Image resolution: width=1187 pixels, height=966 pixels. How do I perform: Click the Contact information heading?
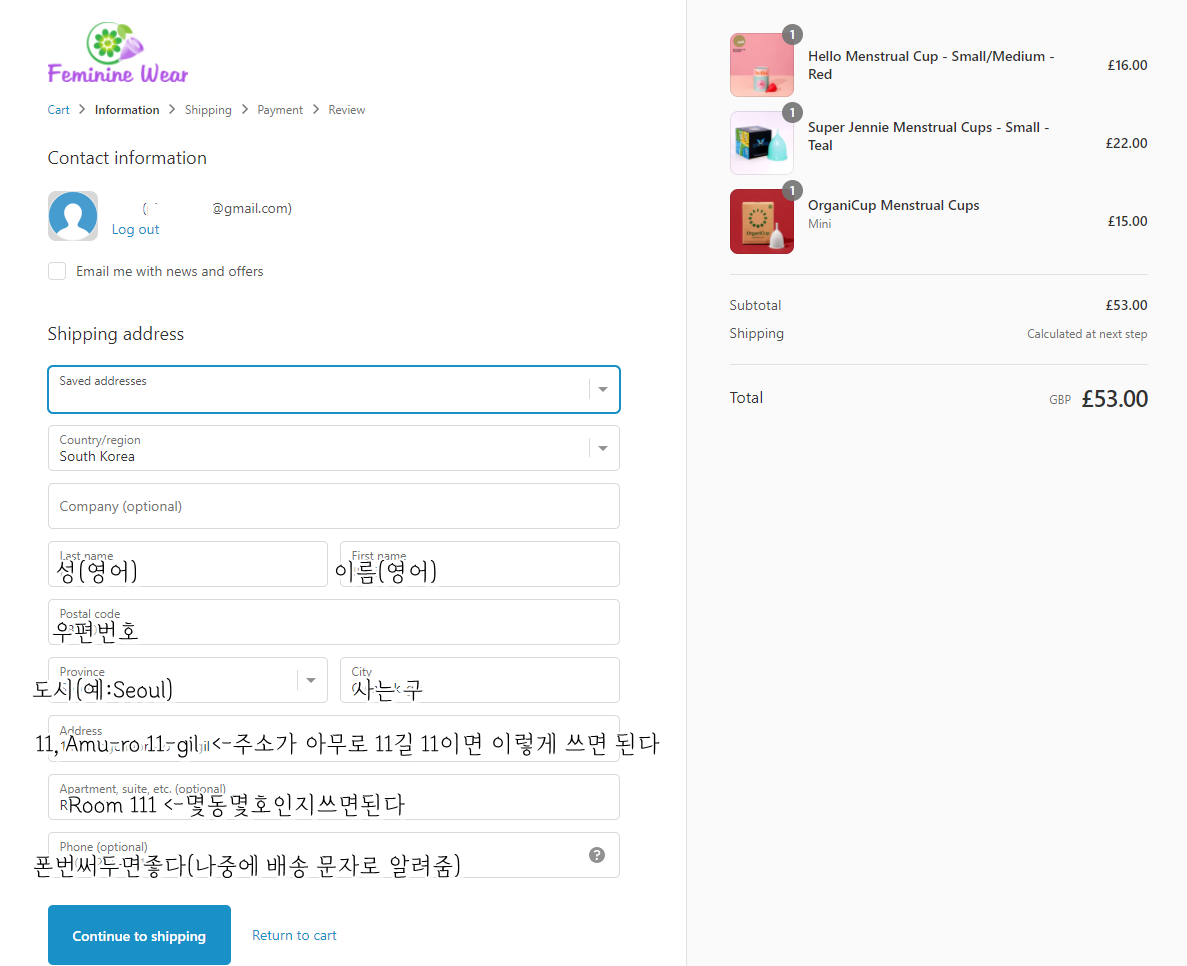pos(127,157)
